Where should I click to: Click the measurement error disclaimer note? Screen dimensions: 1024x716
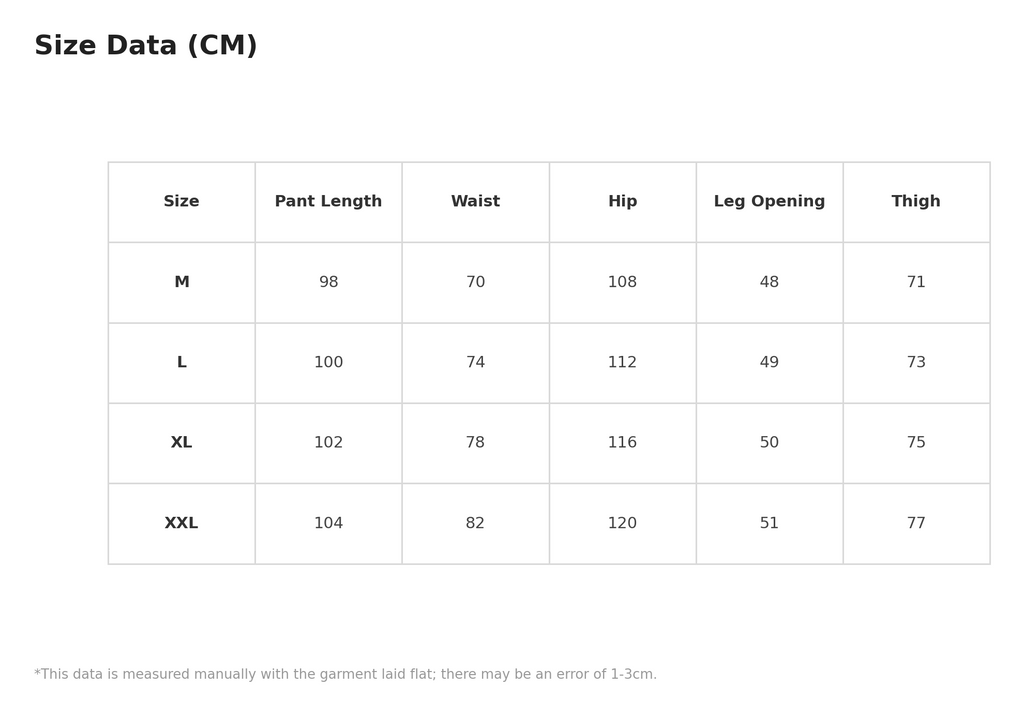tap(345, 674)
